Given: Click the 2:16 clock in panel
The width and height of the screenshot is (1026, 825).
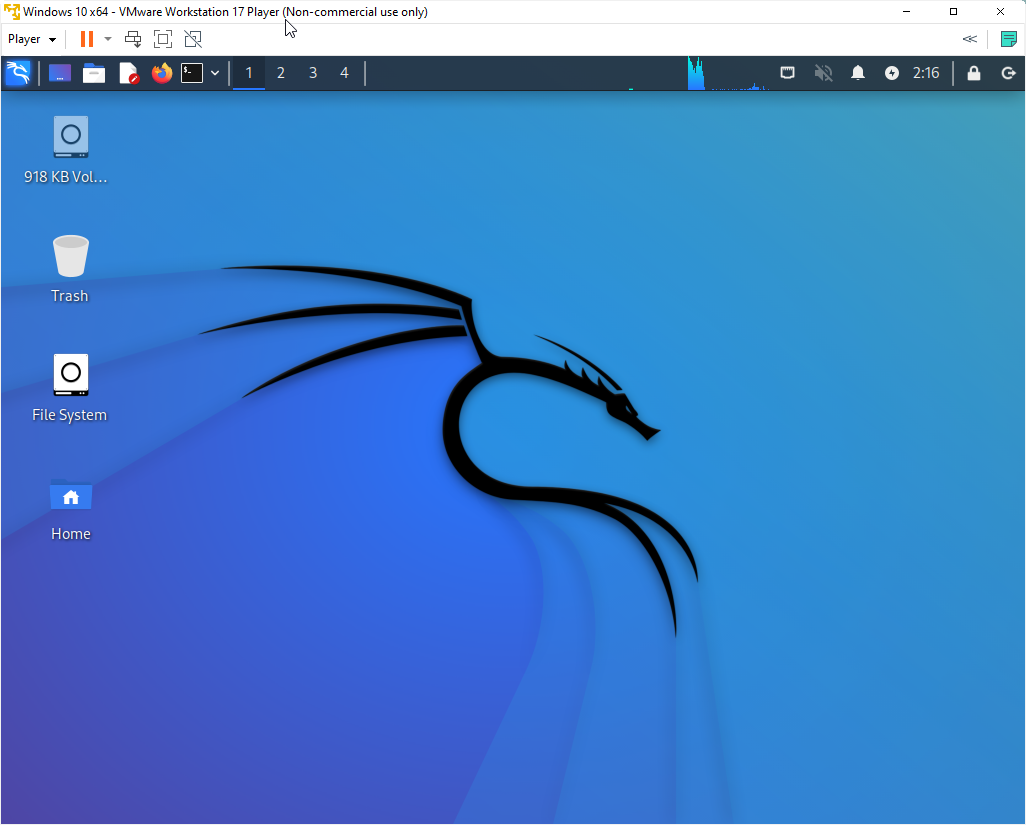Looking at the screenshot, I should (x=926, y=73).
